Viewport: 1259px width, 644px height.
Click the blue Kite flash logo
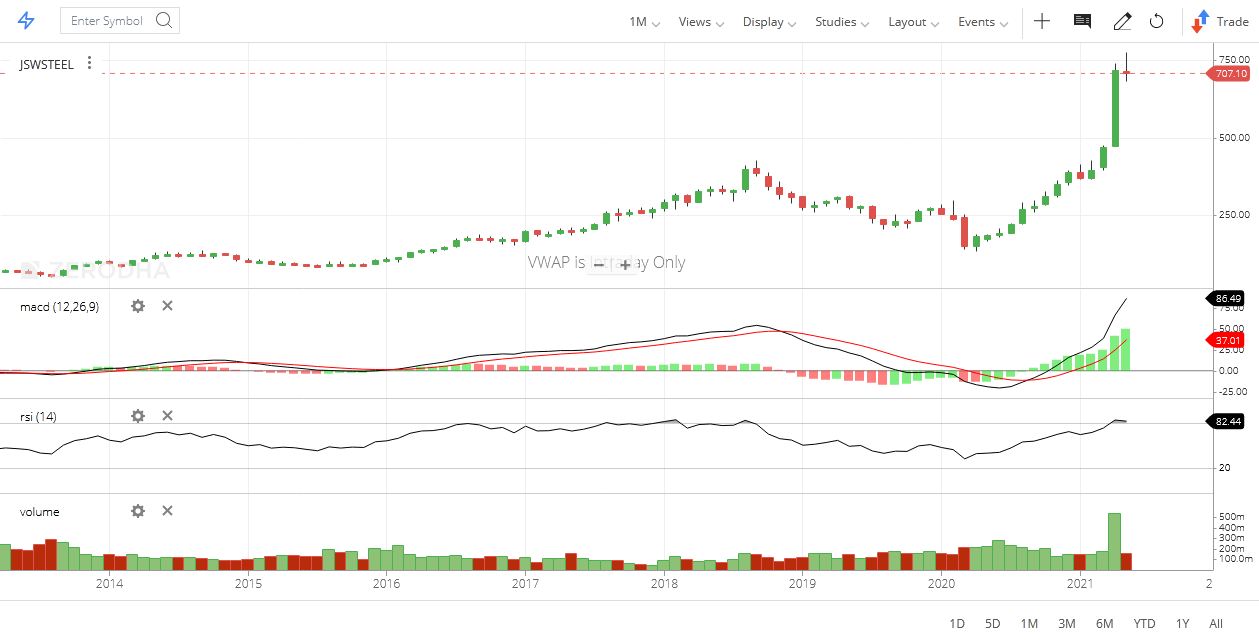(27, 19)
